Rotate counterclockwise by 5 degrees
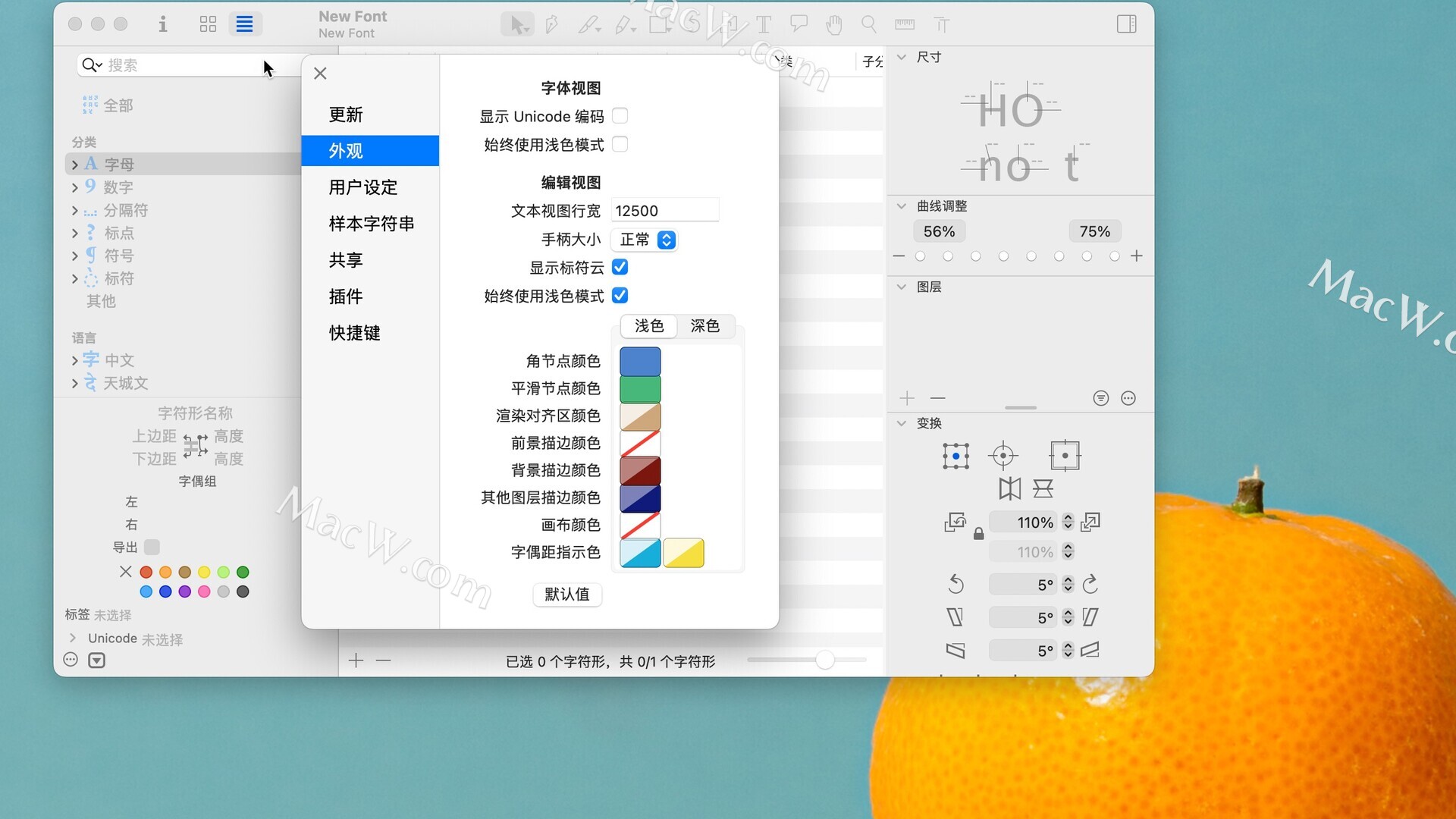Image resolution: width=1456 pixels, height=819 pixels. coord(955,584)
